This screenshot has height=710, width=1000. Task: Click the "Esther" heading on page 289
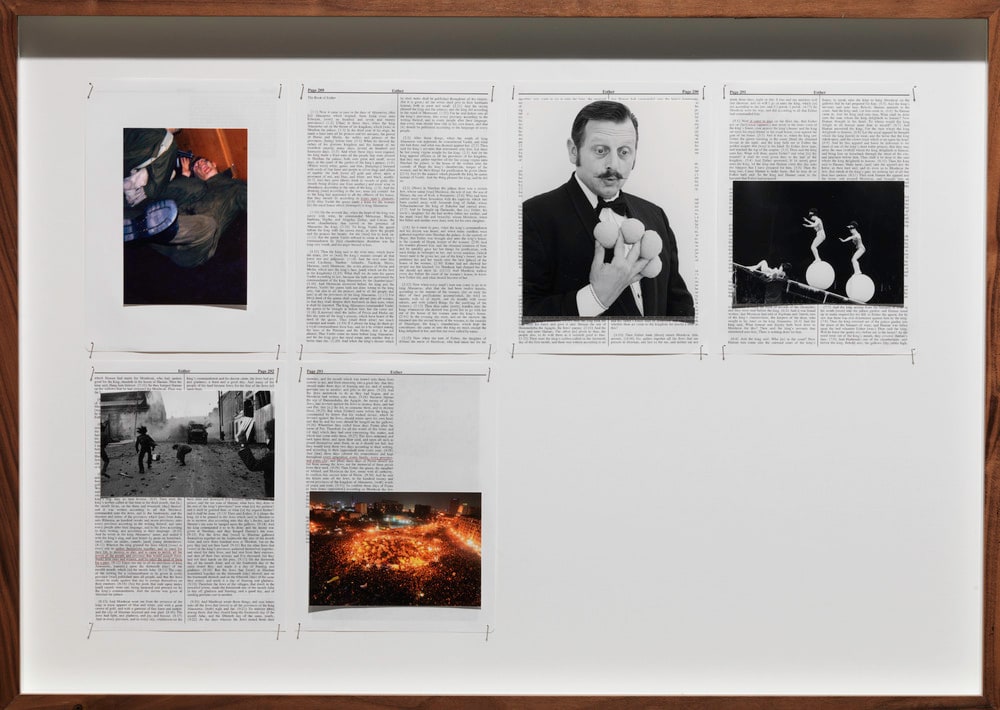point(397,91)
